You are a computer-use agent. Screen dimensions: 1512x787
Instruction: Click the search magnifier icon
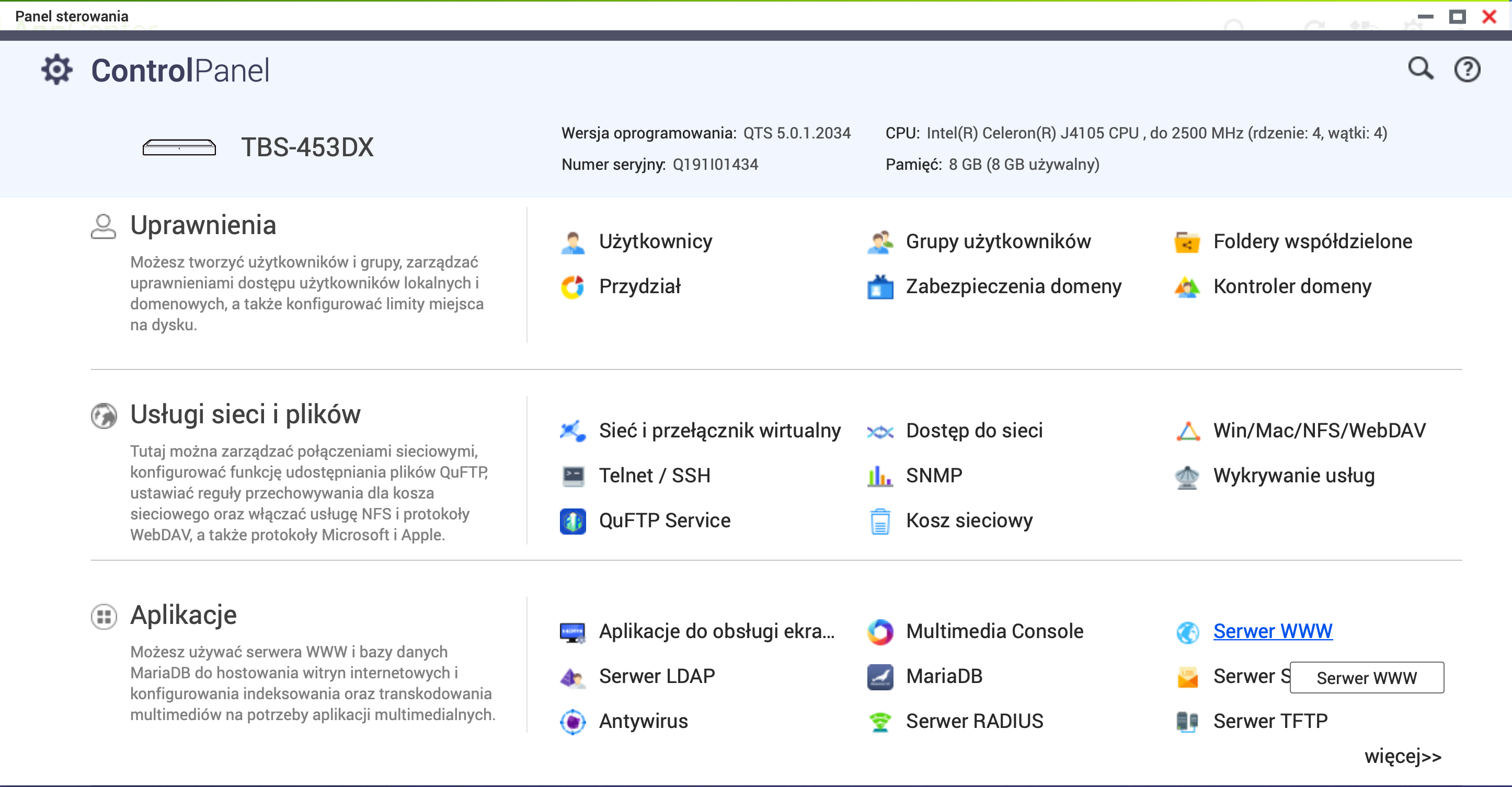[x=1421, y=70]
